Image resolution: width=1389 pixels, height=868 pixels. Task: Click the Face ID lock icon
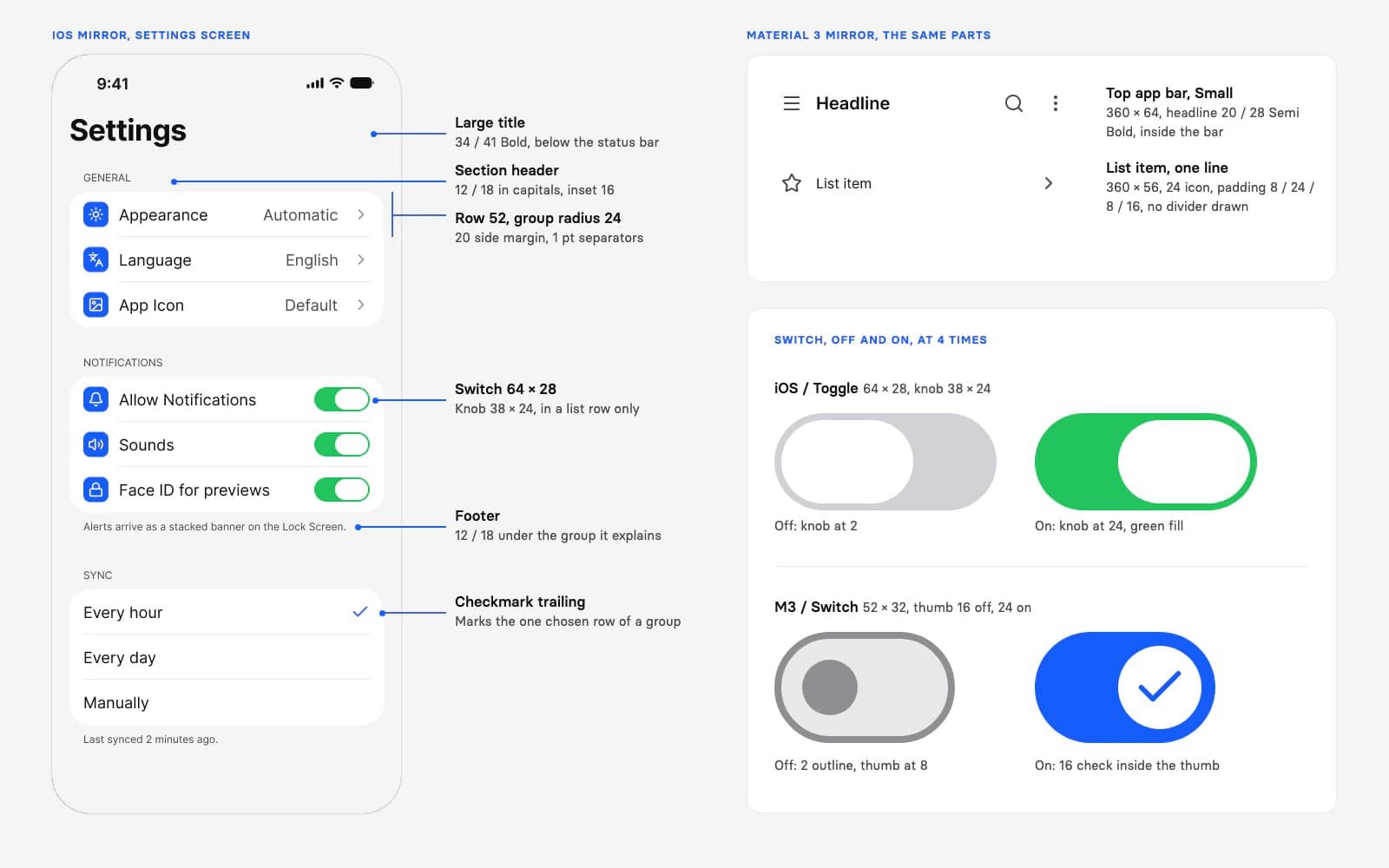(95, 490)
